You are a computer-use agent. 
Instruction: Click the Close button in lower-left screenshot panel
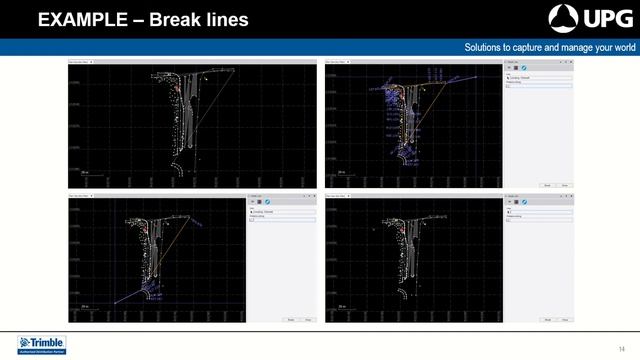(308, 320)
